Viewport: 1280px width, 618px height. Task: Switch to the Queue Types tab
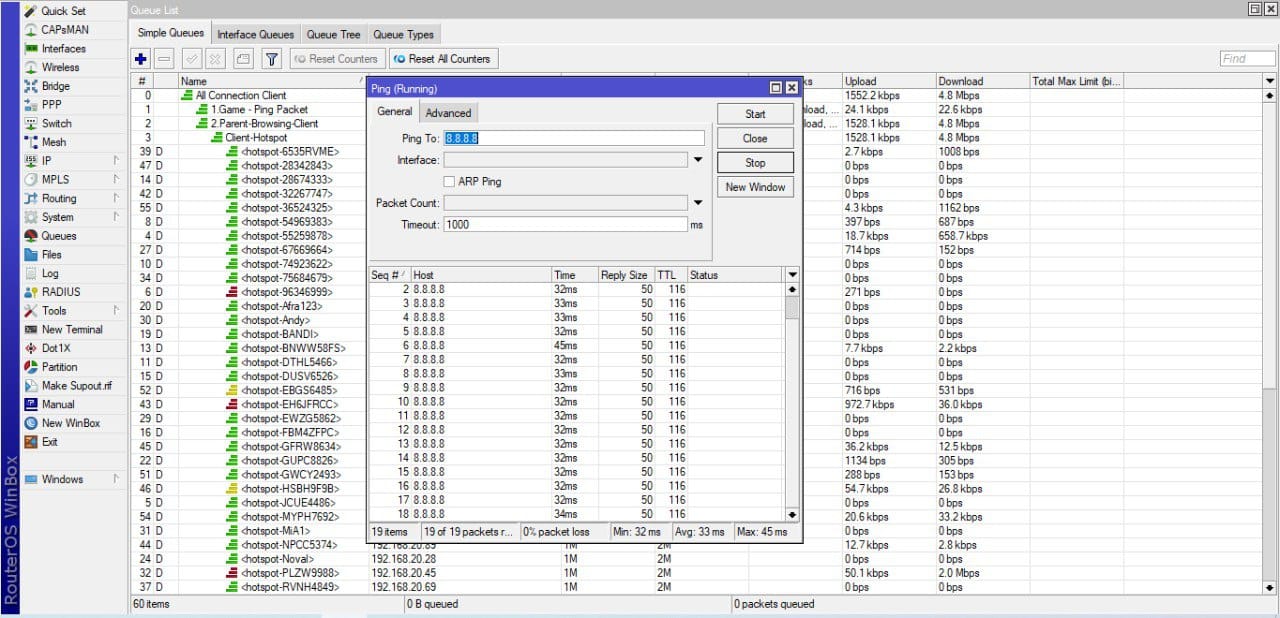[403, 34]
